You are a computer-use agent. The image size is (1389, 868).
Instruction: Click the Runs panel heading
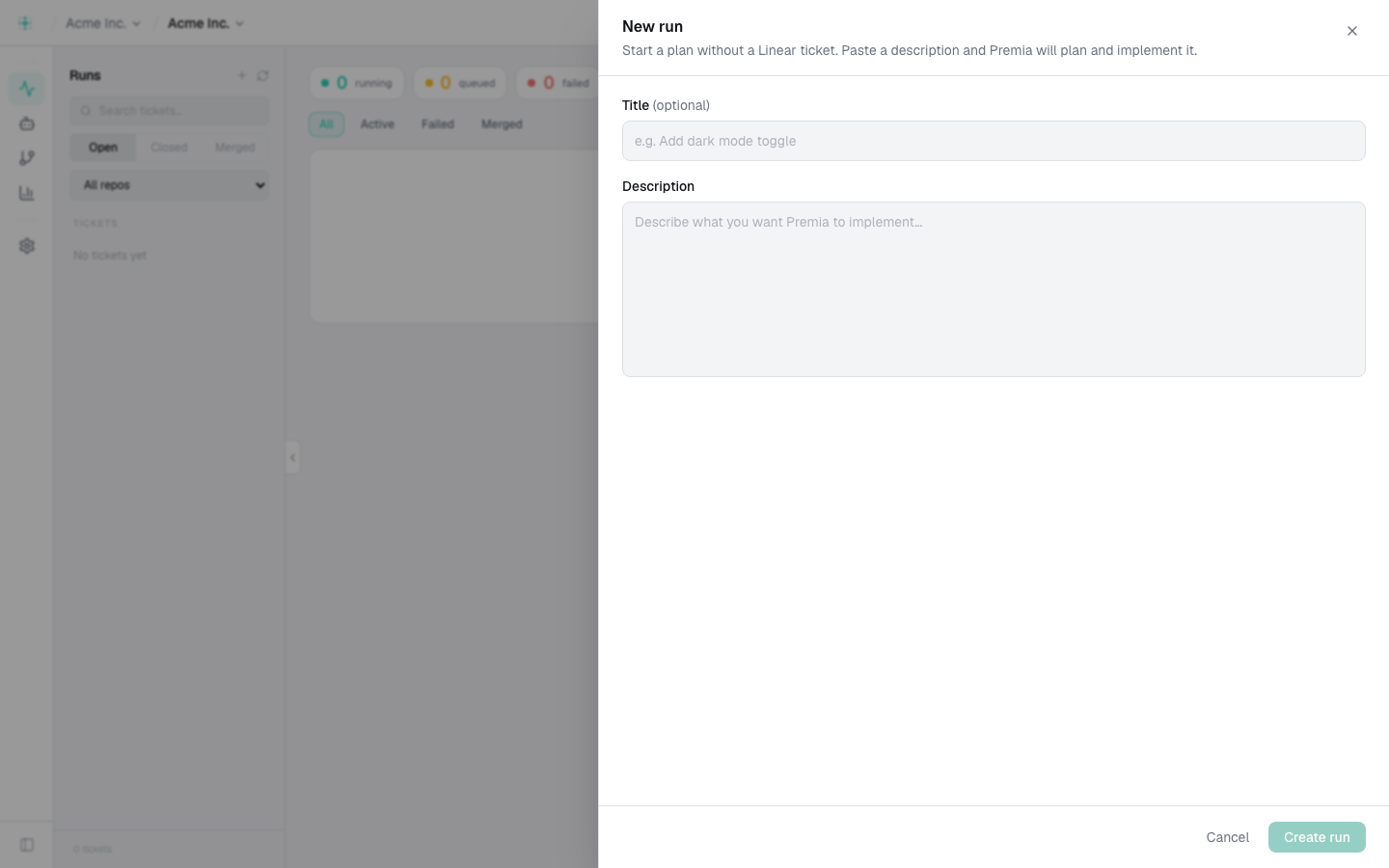click(x=85, y=75)
